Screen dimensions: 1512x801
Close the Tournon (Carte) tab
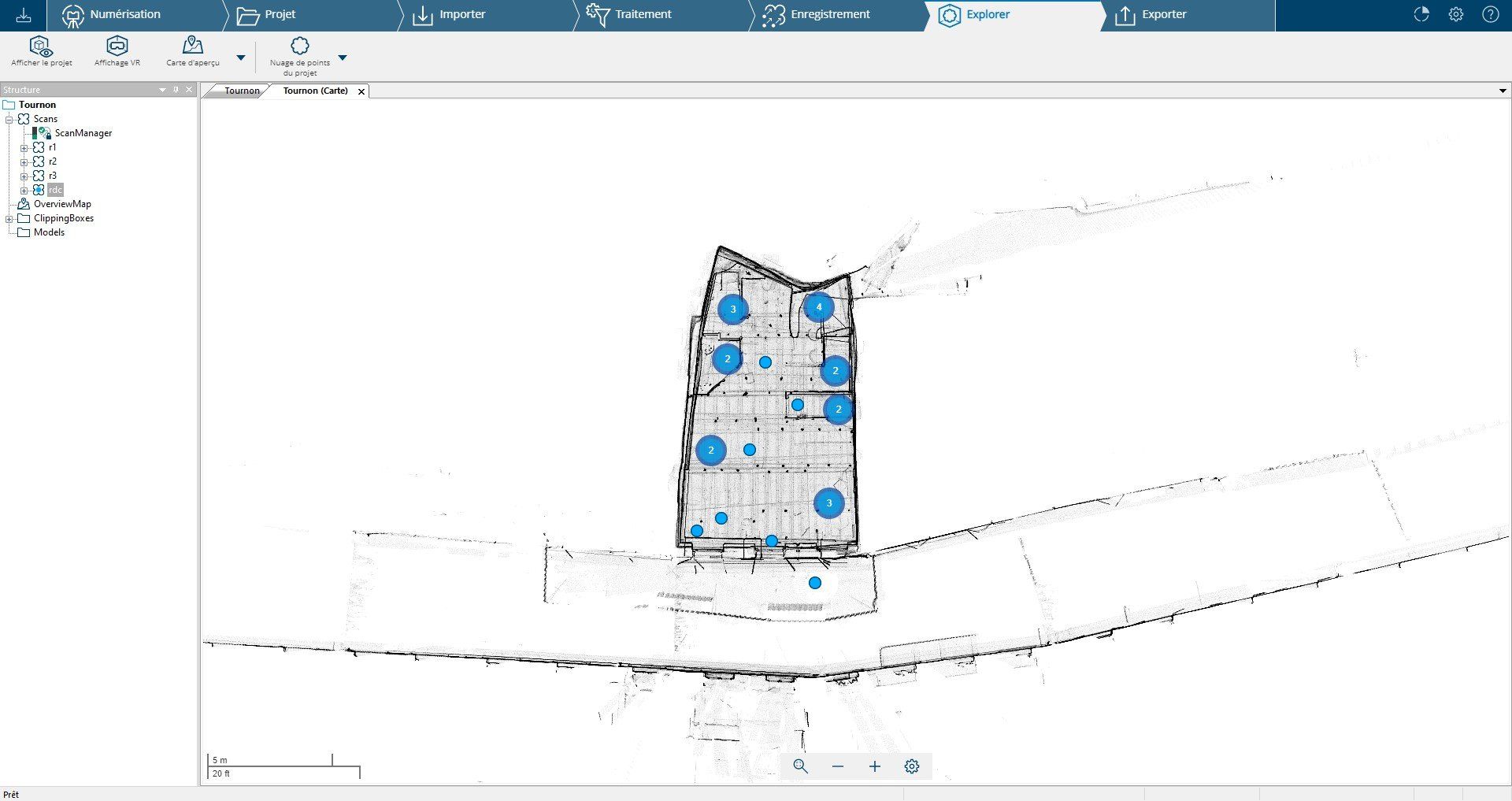[x=361, y=91]
